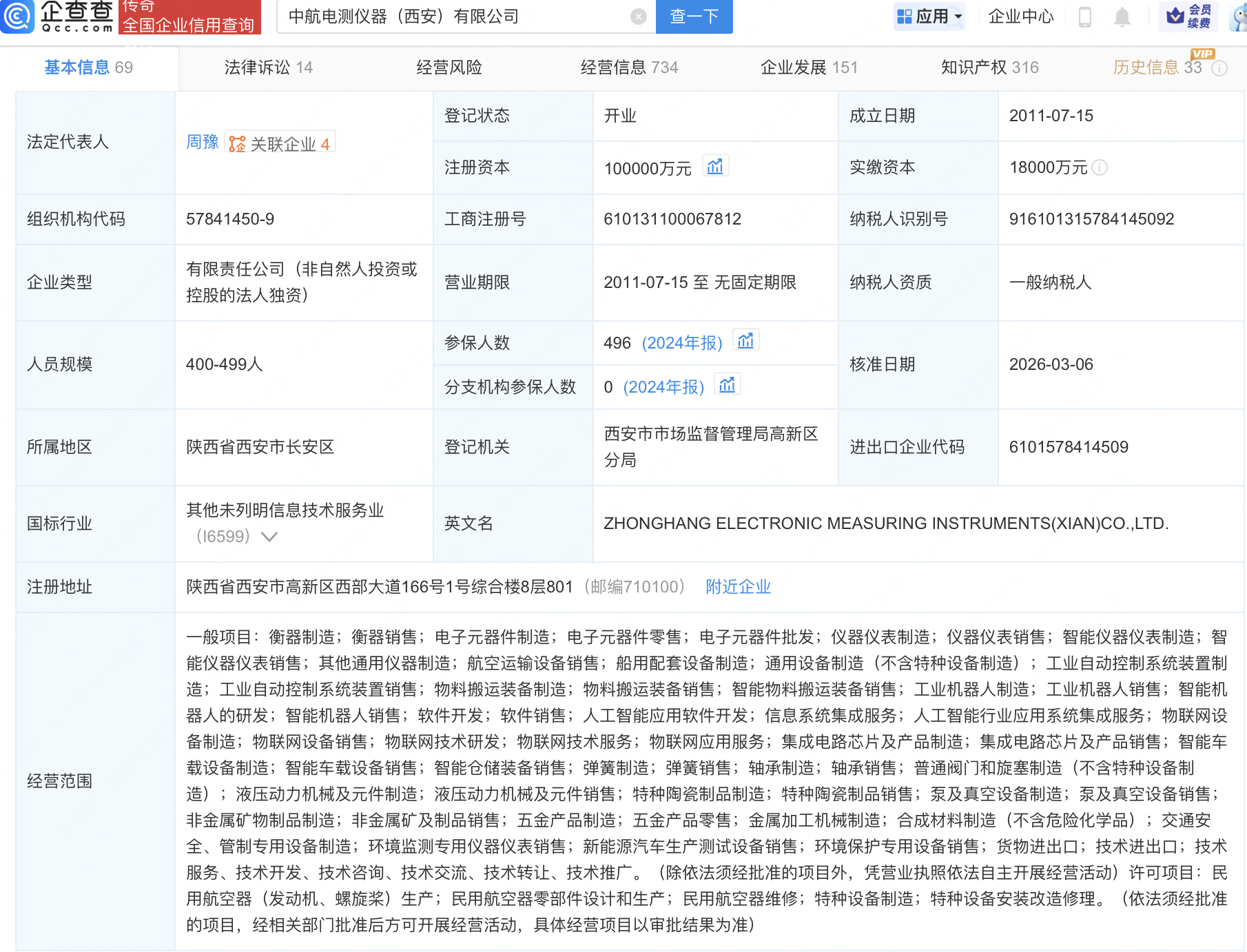
Task: Click the Qichacha logo icon
Action: coord(17,16)
